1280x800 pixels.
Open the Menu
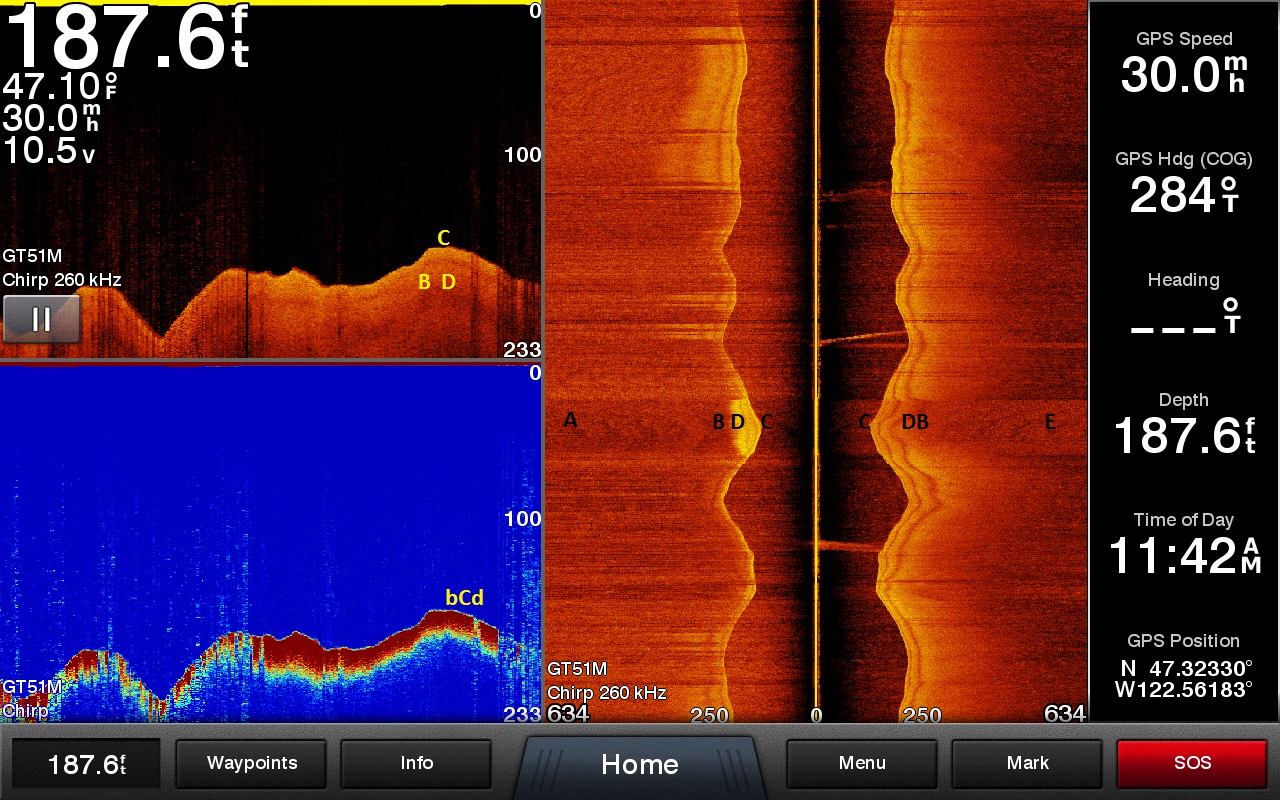click(x=862, y=764)
